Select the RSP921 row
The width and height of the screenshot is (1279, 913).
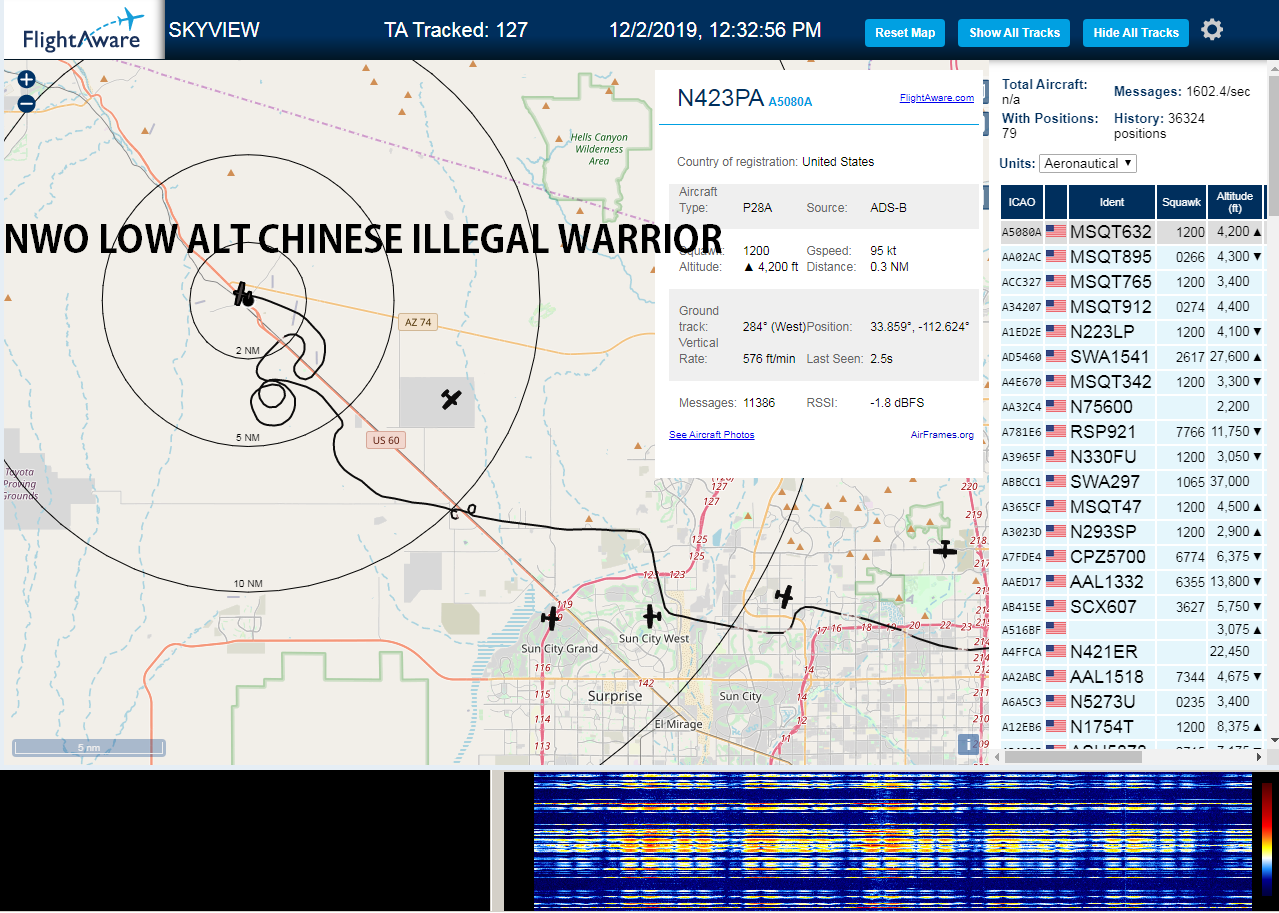click(1133, 431)
